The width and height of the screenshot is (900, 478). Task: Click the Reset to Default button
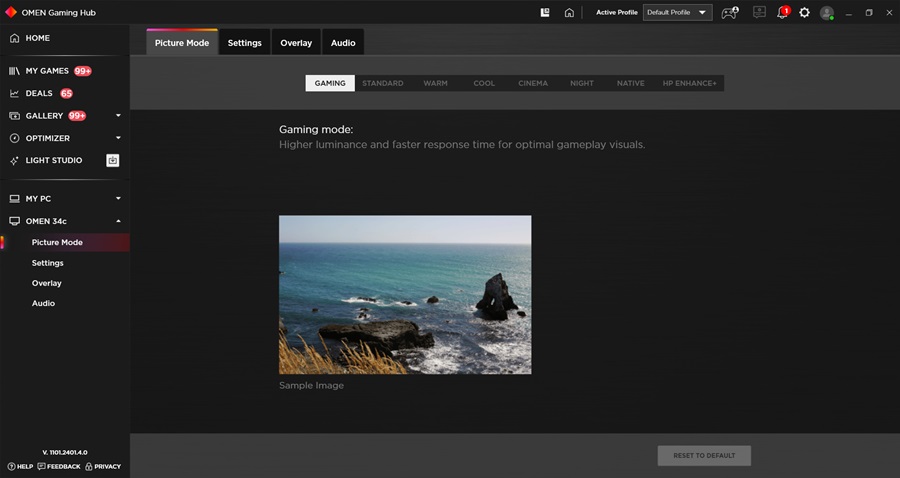[x=704, y=455]
